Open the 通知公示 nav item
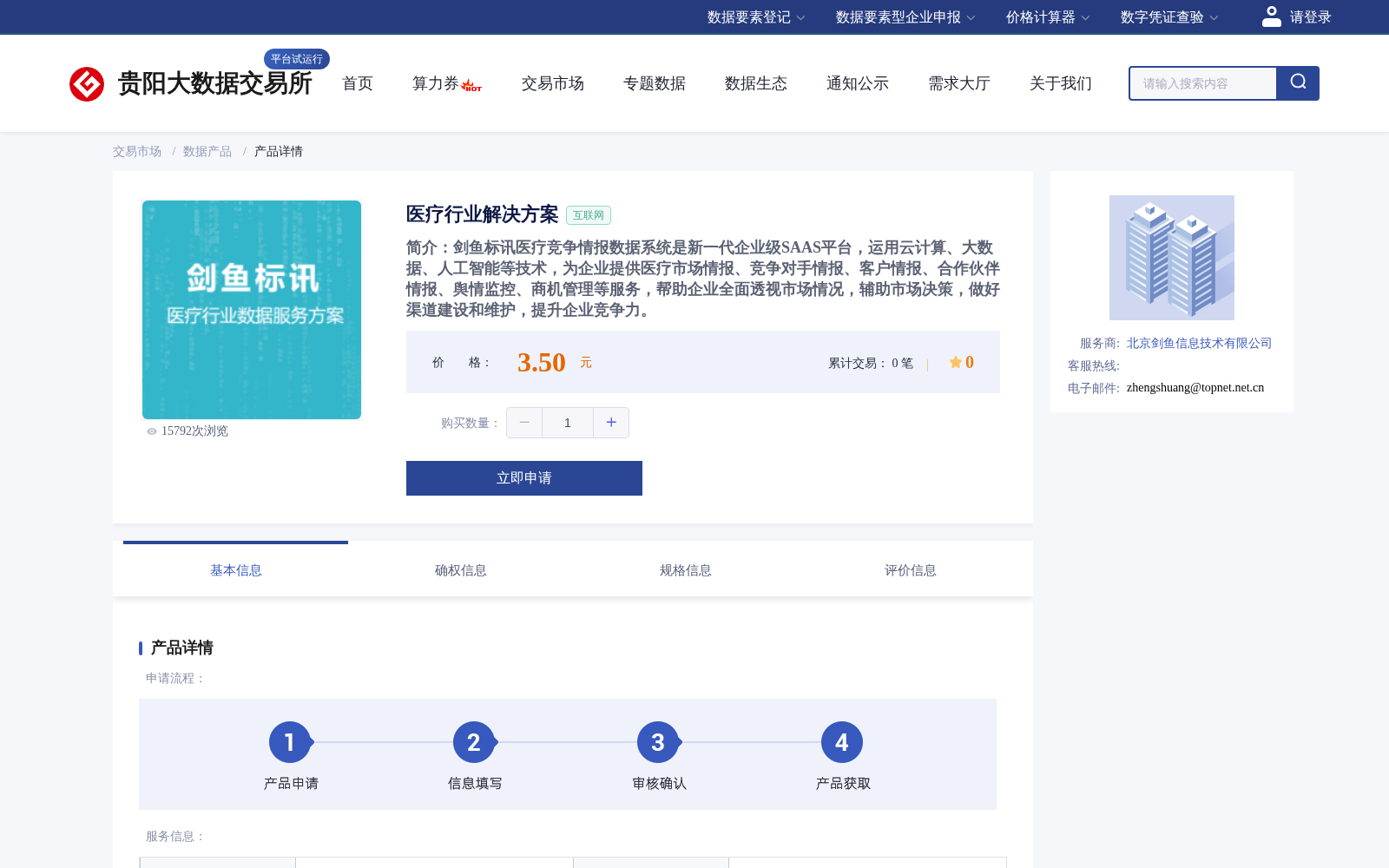This screenshot has height=868, width=1389. coord(858,83)
